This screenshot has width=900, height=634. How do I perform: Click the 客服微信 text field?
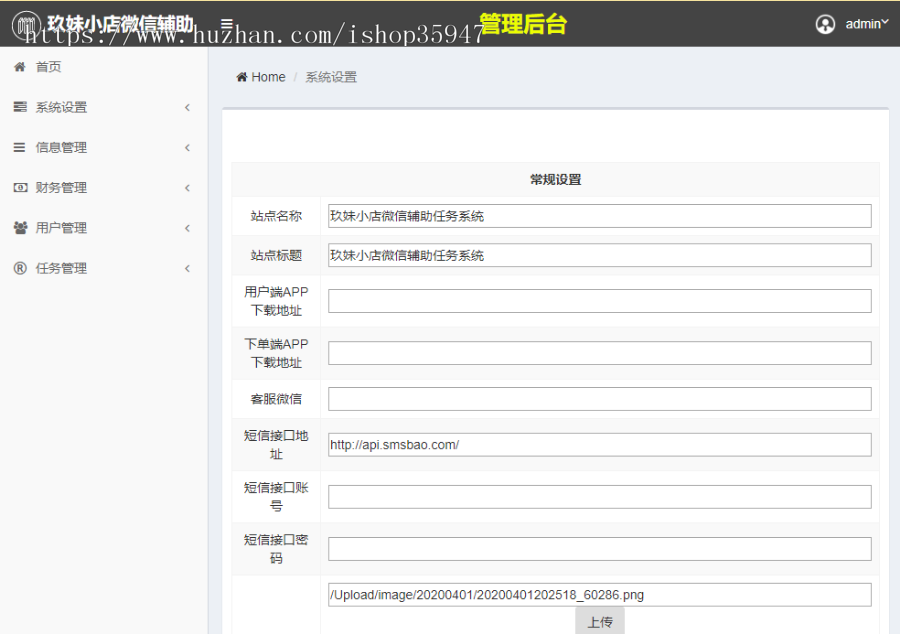(599, 399)
